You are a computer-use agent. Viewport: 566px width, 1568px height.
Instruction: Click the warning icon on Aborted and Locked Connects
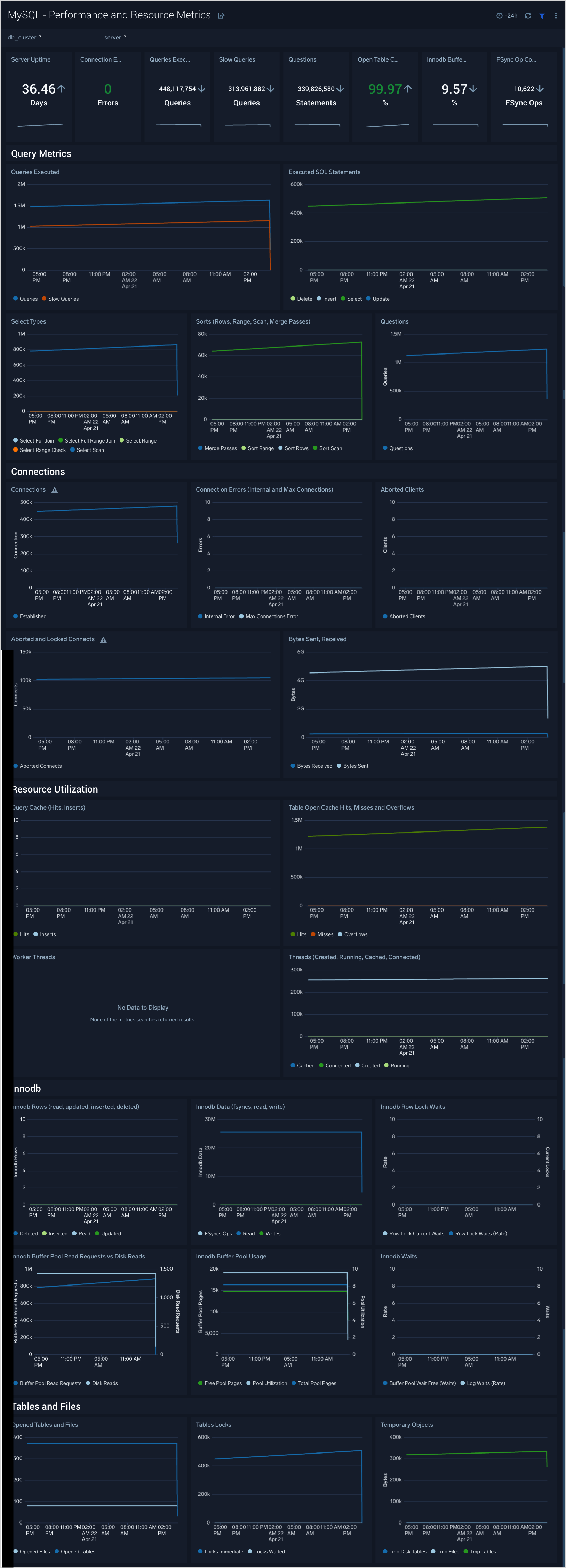pos(103,639)
